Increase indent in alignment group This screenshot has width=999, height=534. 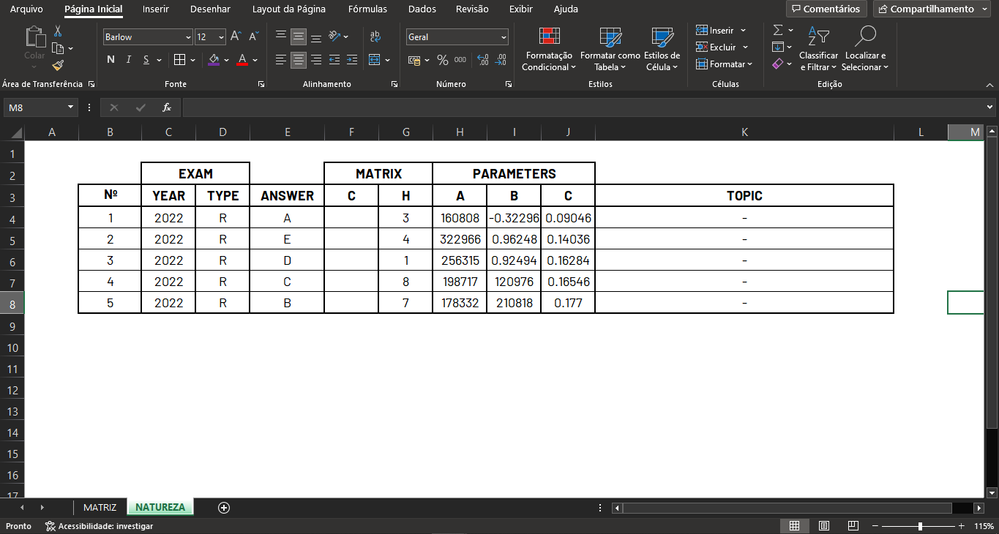pos(352,60)
